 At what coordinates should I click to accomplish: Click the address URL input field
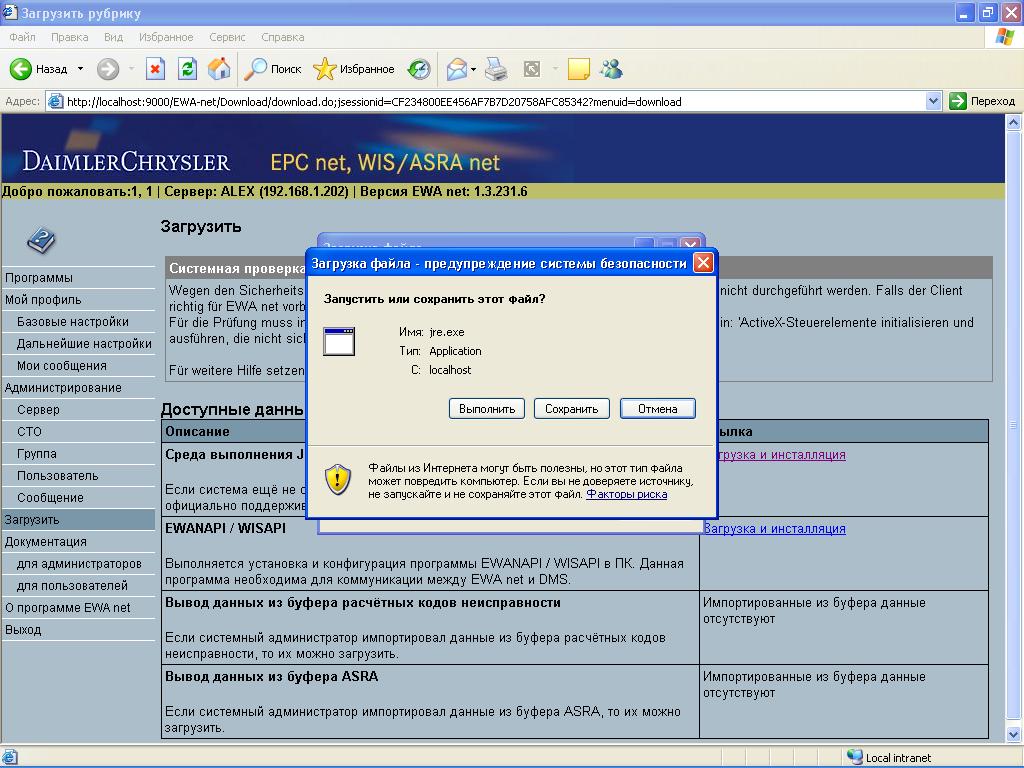click(495, 101)
